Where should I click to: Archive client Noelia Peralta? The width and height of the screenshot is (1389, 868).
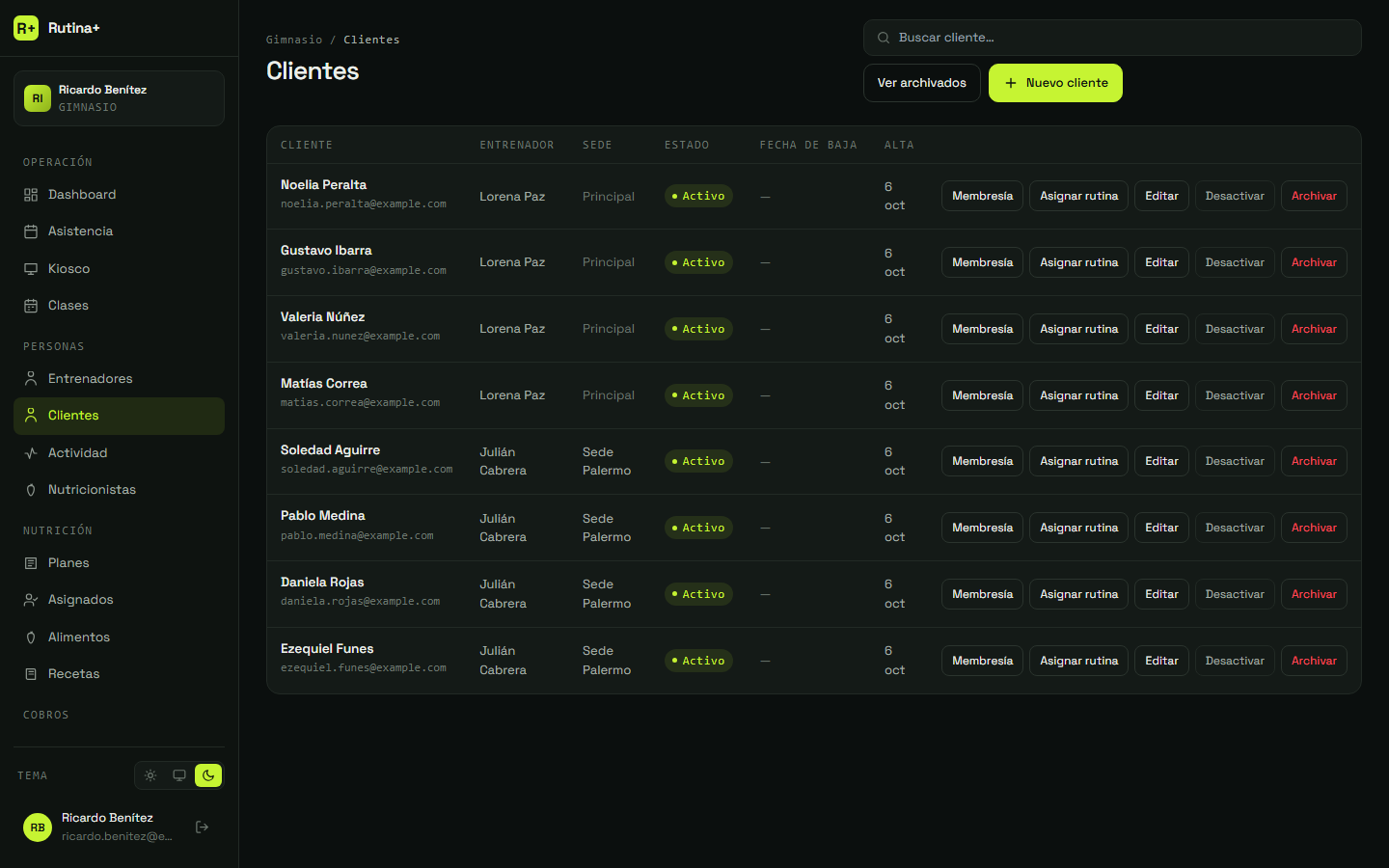(x=1314, y=196)
